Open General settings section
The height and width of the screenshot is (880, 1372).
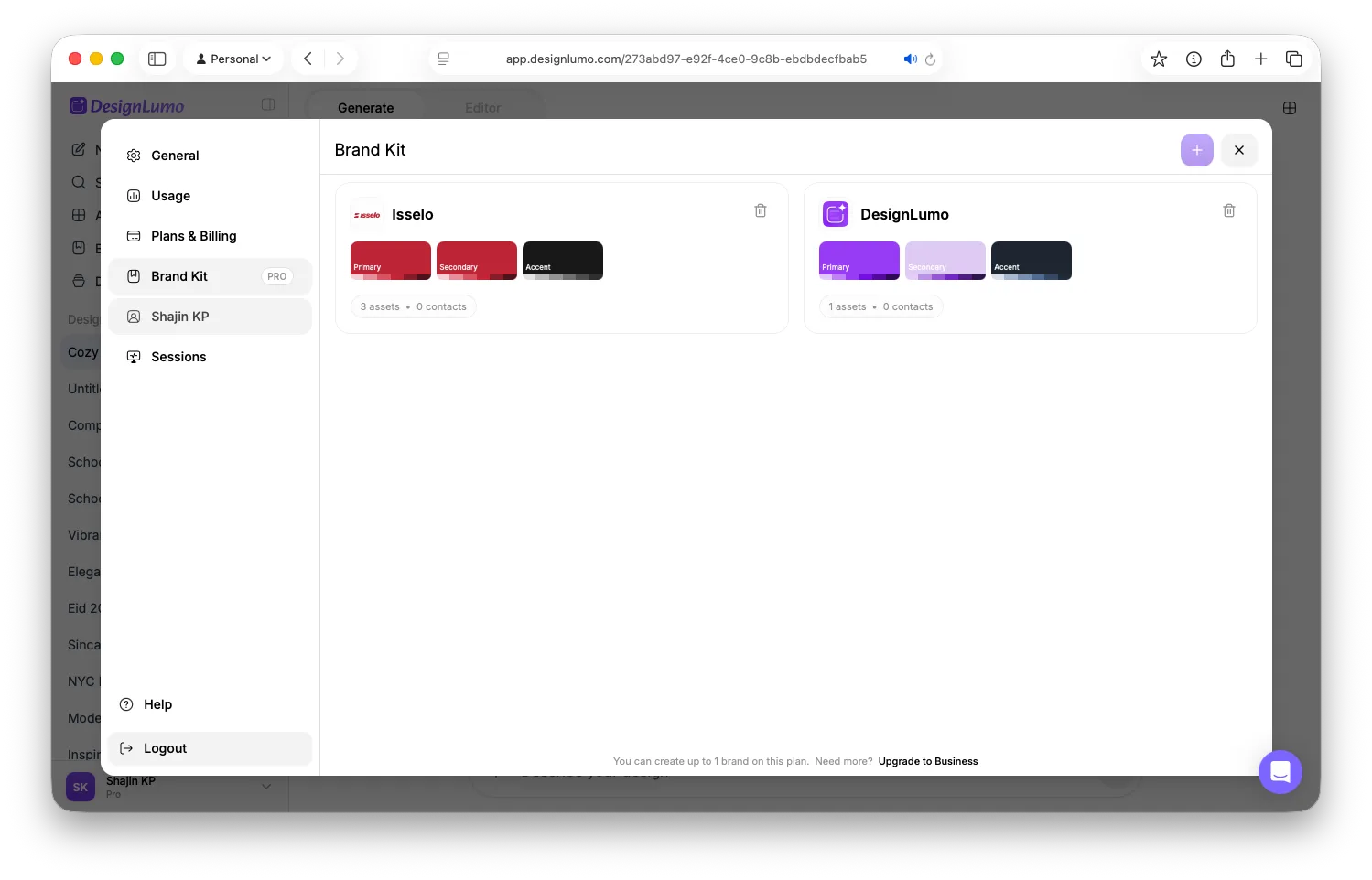point(210,156)
